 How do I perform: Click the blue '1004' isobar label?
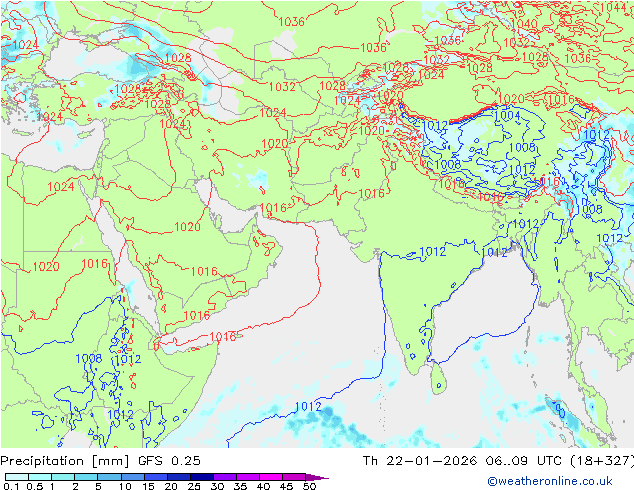point(507,116)
